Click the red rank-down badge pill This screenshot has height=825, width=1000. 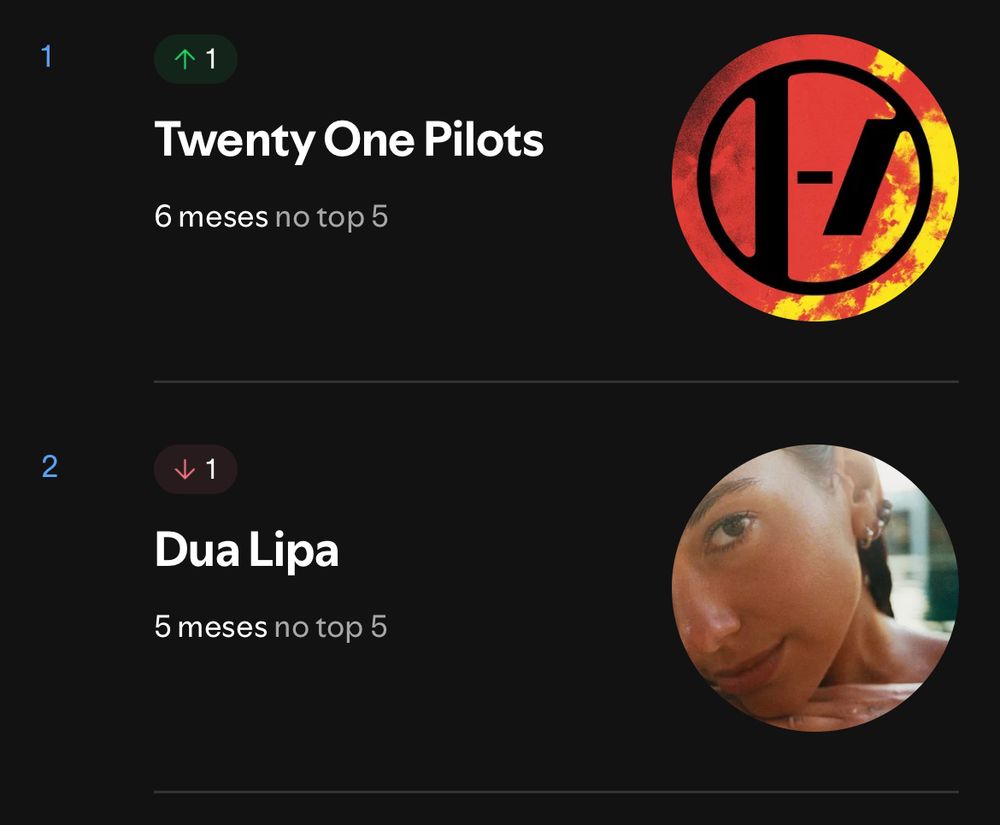[196, 469]
